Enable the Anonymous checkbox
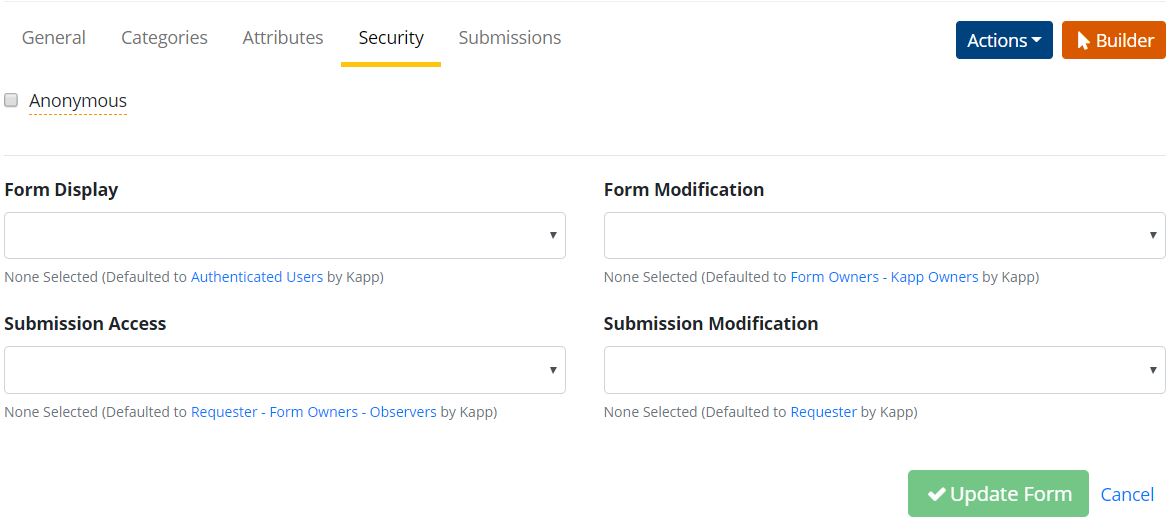 12,100
